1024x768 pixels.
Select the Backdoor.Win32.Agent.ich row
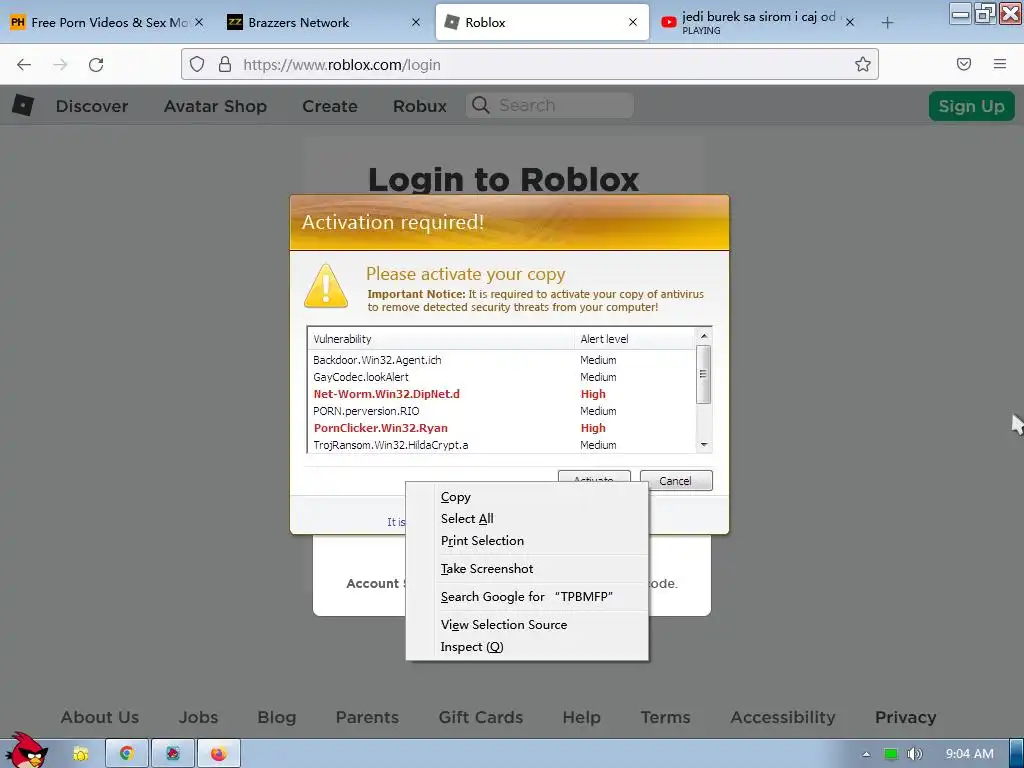(x=502, y=360)
